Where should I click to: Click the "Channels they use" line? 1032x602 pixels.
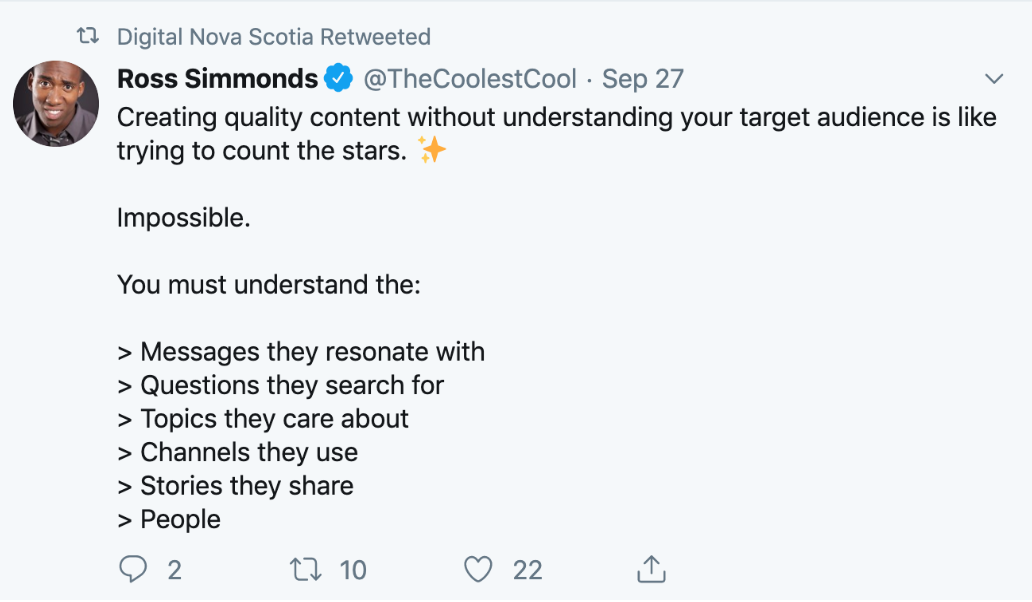pos(238,452)
